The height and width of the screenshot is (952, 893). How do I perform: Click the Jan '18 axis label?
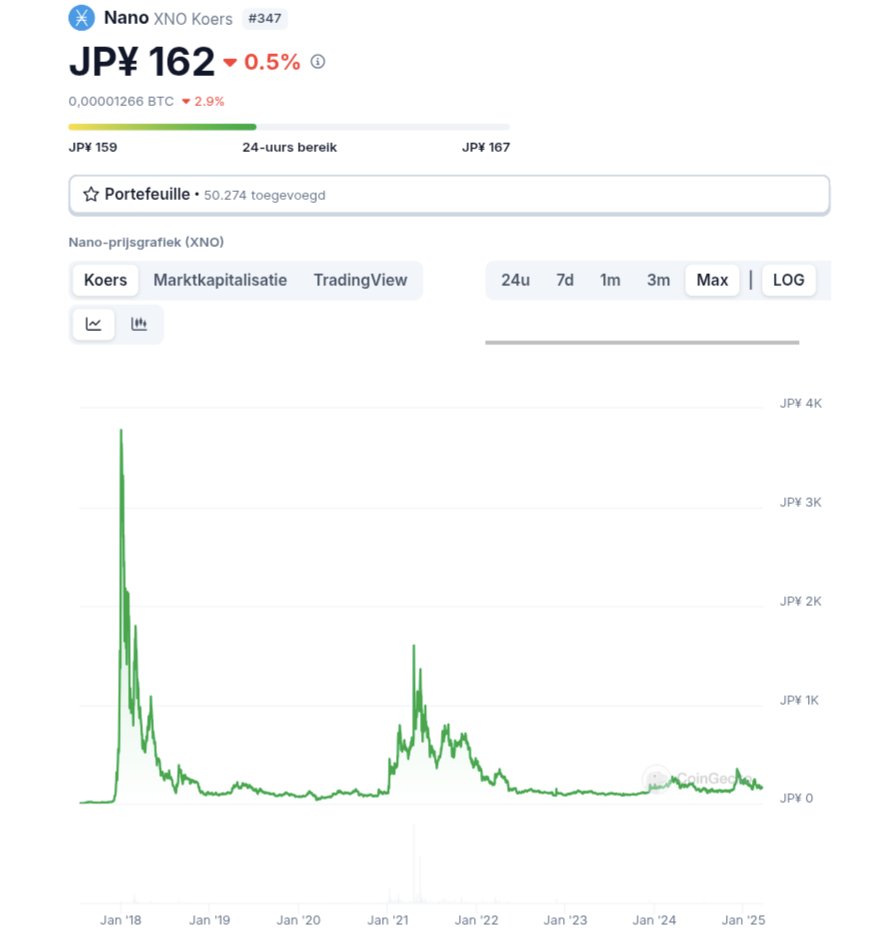121,920
